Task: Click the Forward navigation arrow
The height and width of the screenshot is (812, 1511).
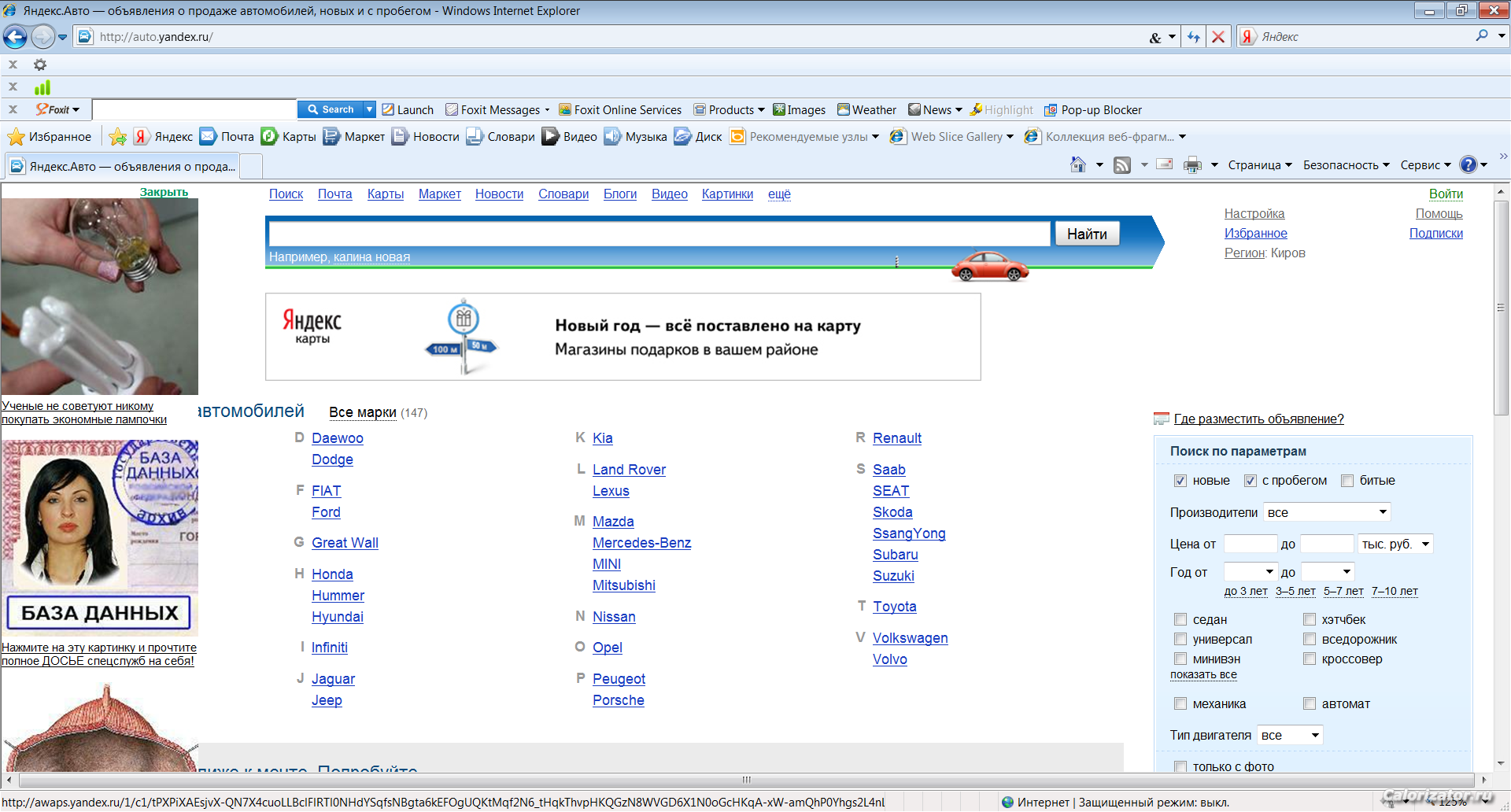Action: click(42, 36)
